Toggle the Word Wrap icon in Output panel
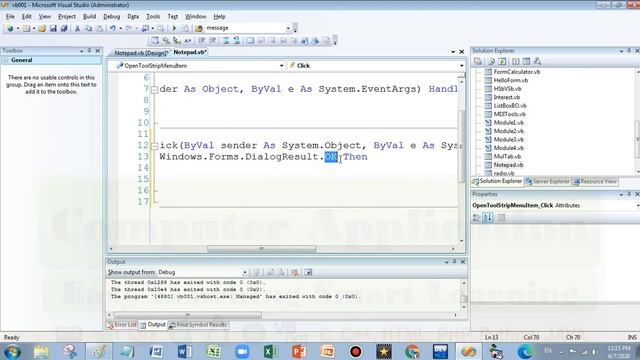The image size is (640, 360). 308,272
